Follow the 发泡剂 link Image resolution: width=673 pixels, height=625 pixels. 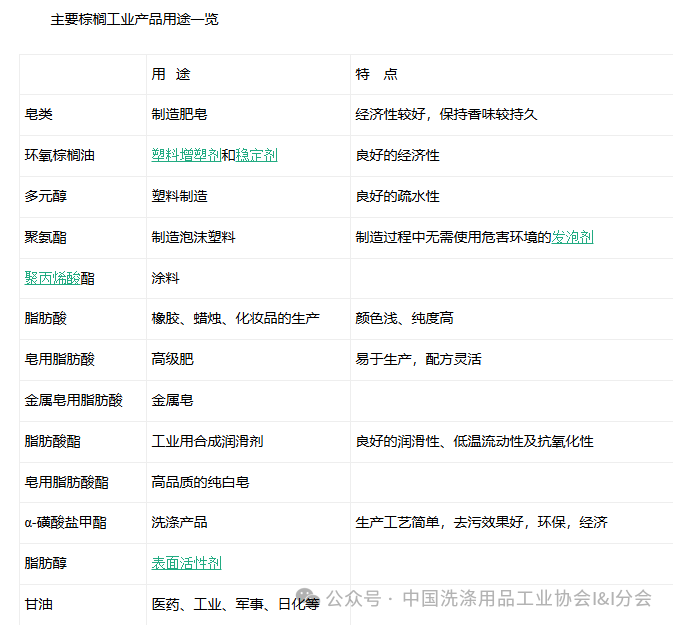(572, 237)
